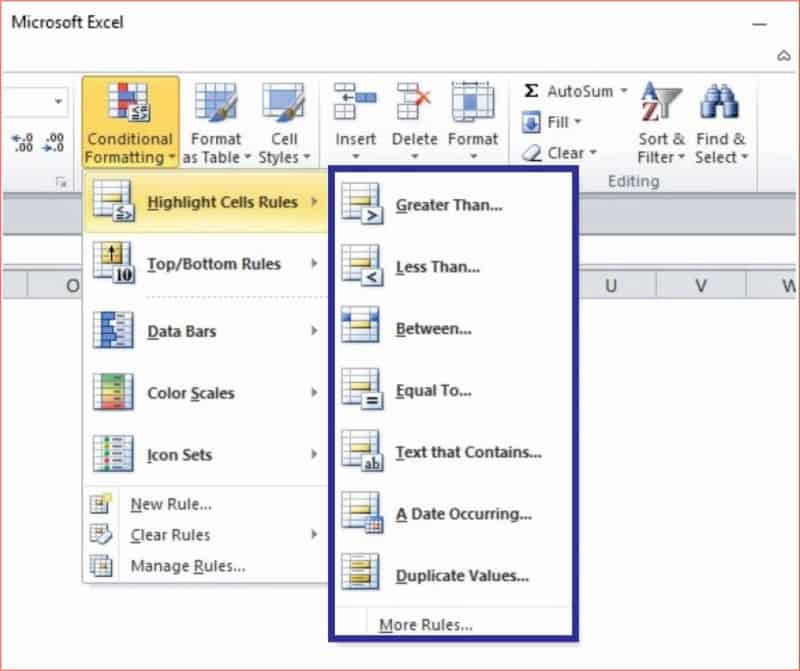This screenshot has width=800, height=671.
Task: Open the AutoSum dropdown arrow
Action: point(623,91)
